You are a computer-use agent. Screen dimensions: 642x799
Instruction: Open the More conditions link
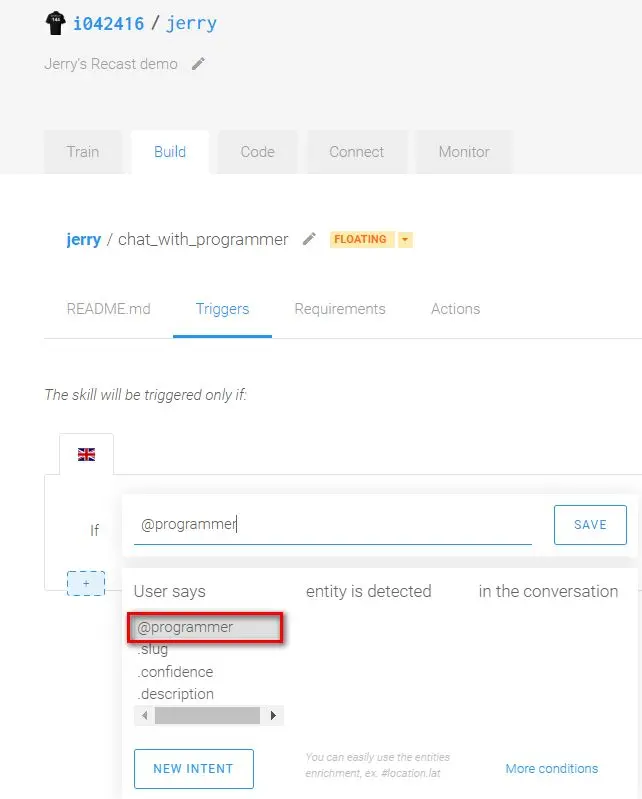tap(551, 768)
